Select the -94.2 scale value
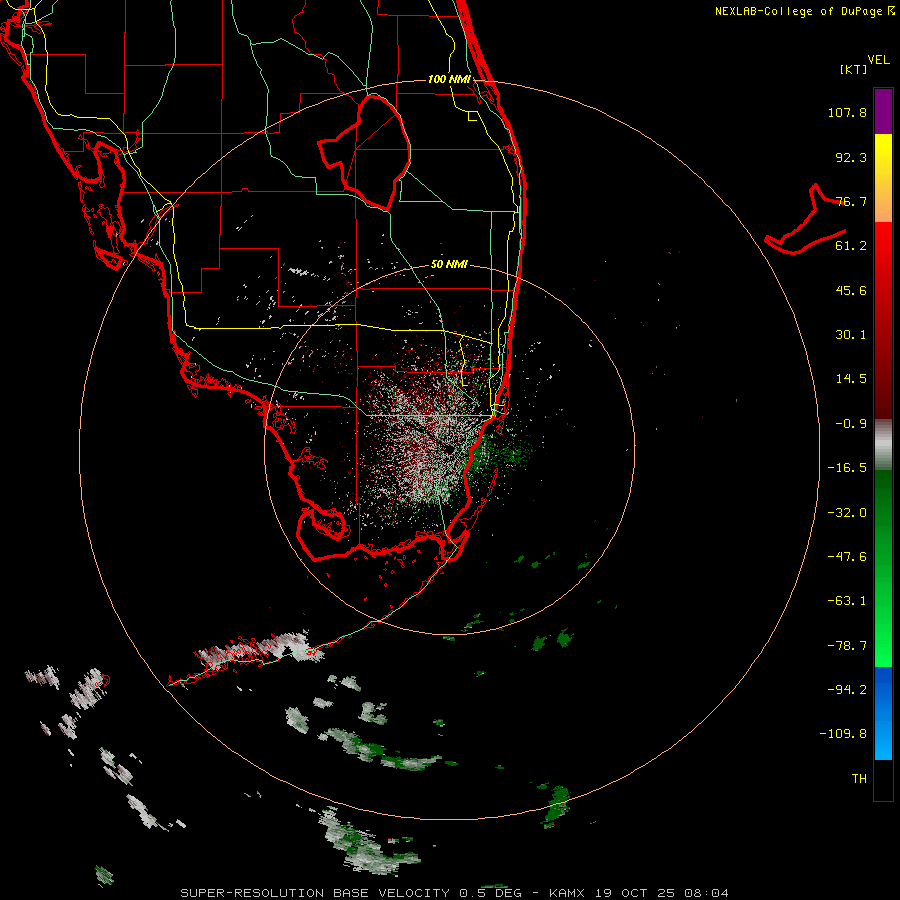This screenshot has width=900, height=900. pos(847,689)
